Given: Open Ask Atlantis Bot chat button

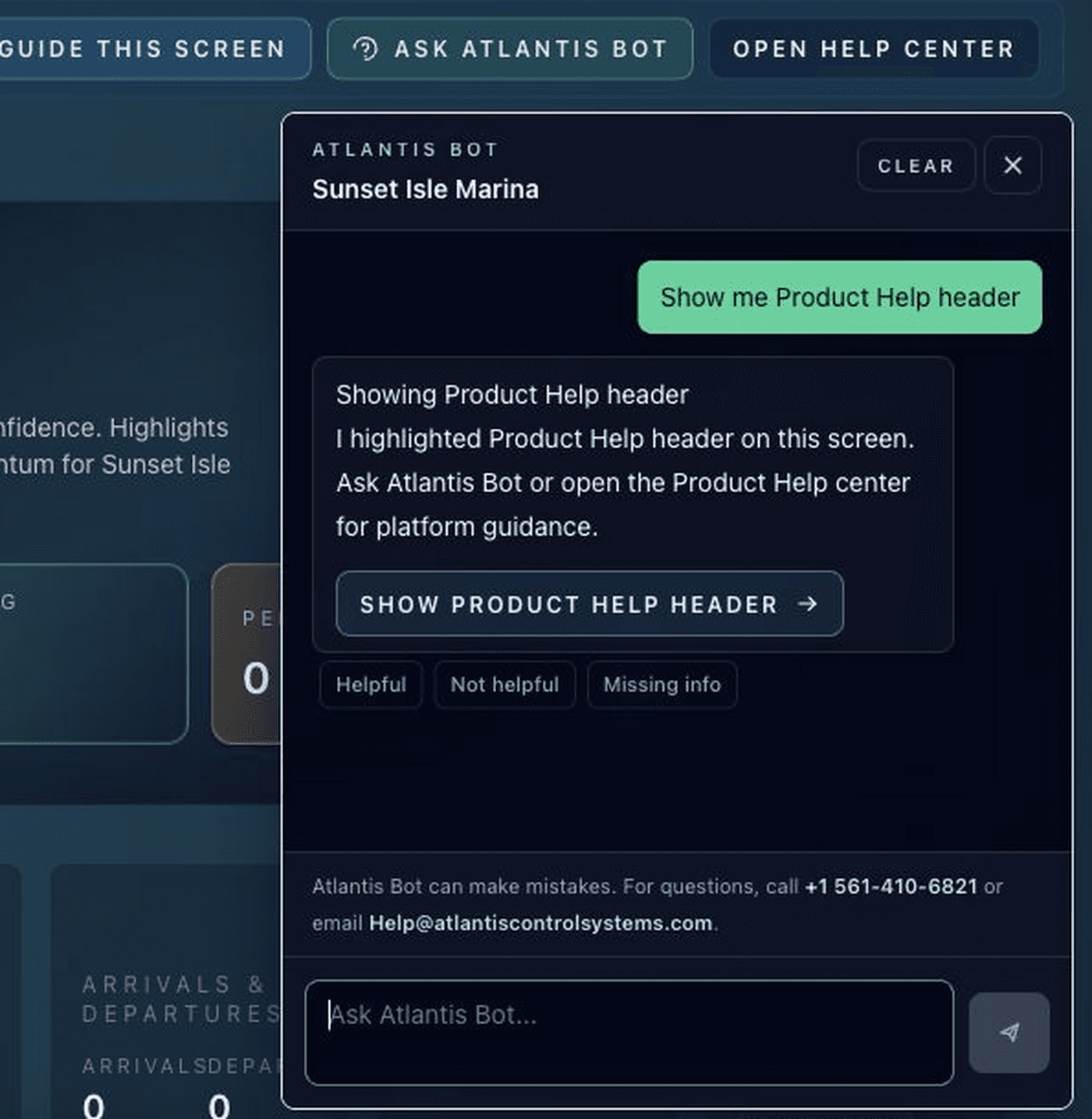Looking at the screenshot, I should pos(510,49).
